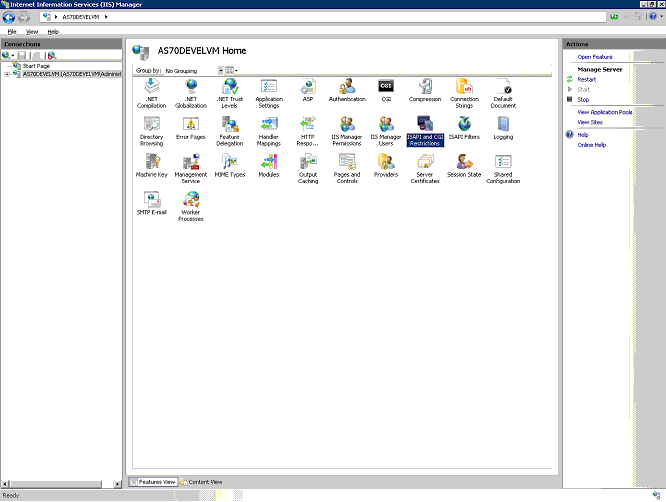
Task: Open the view style dropdown next to grouping
Action: pos(231,71)
